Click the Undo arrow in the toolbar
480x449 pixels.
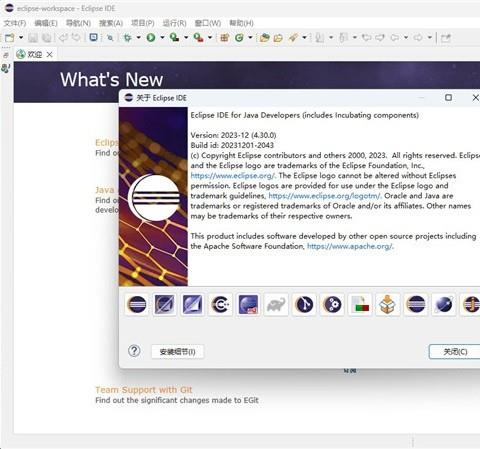click(x=63, y=38)
